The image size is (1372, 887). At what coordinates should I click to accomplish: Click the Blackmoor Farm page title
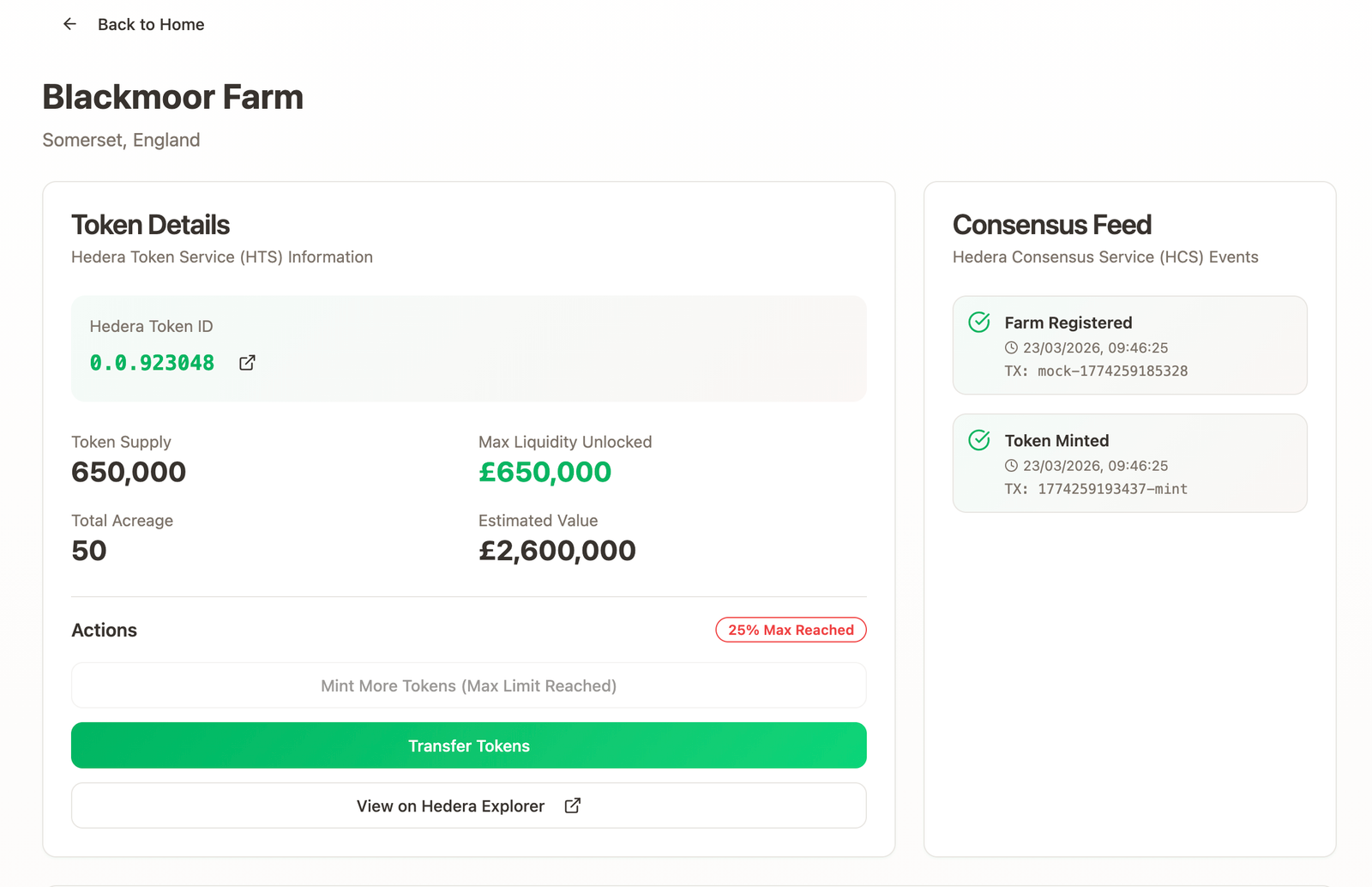tap(173, 97)
